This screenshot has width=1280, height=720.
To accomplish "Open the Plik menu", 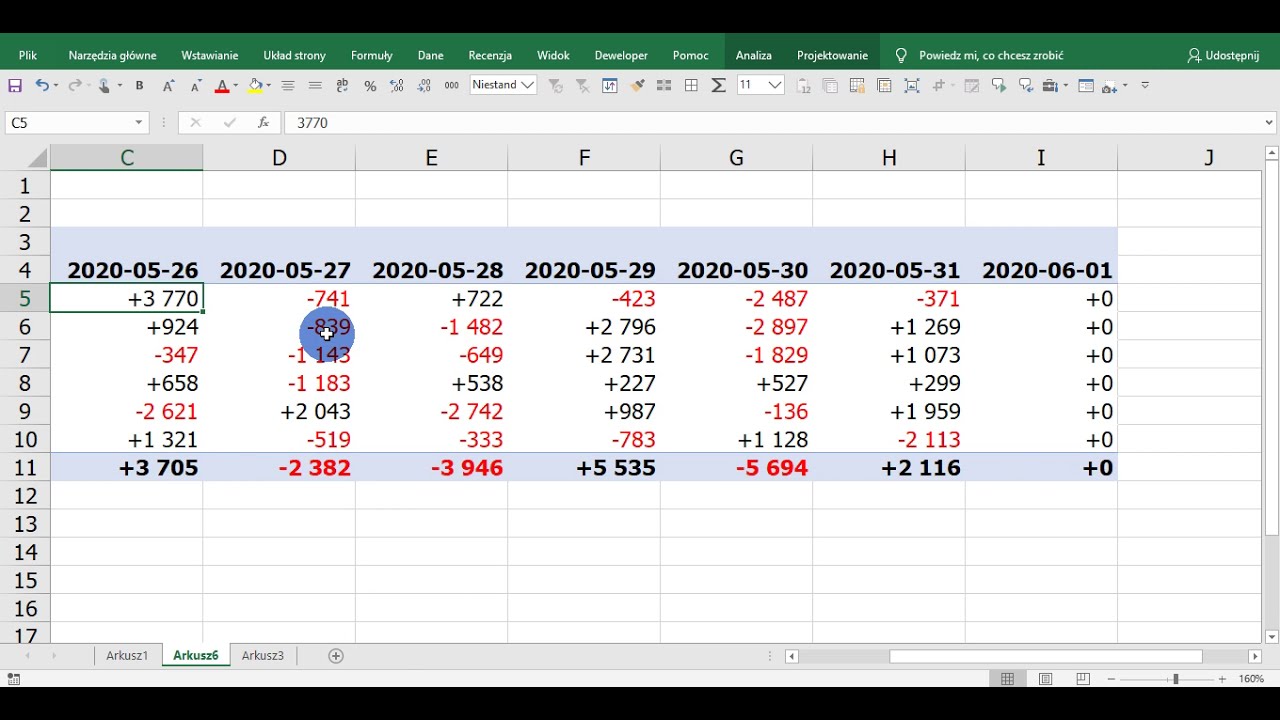I will (28, 56).
